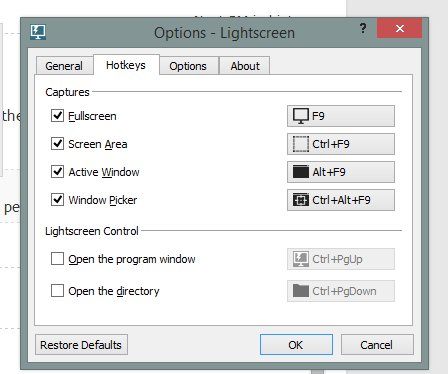Toggle the Window Picker checkbox

[57, 200]
